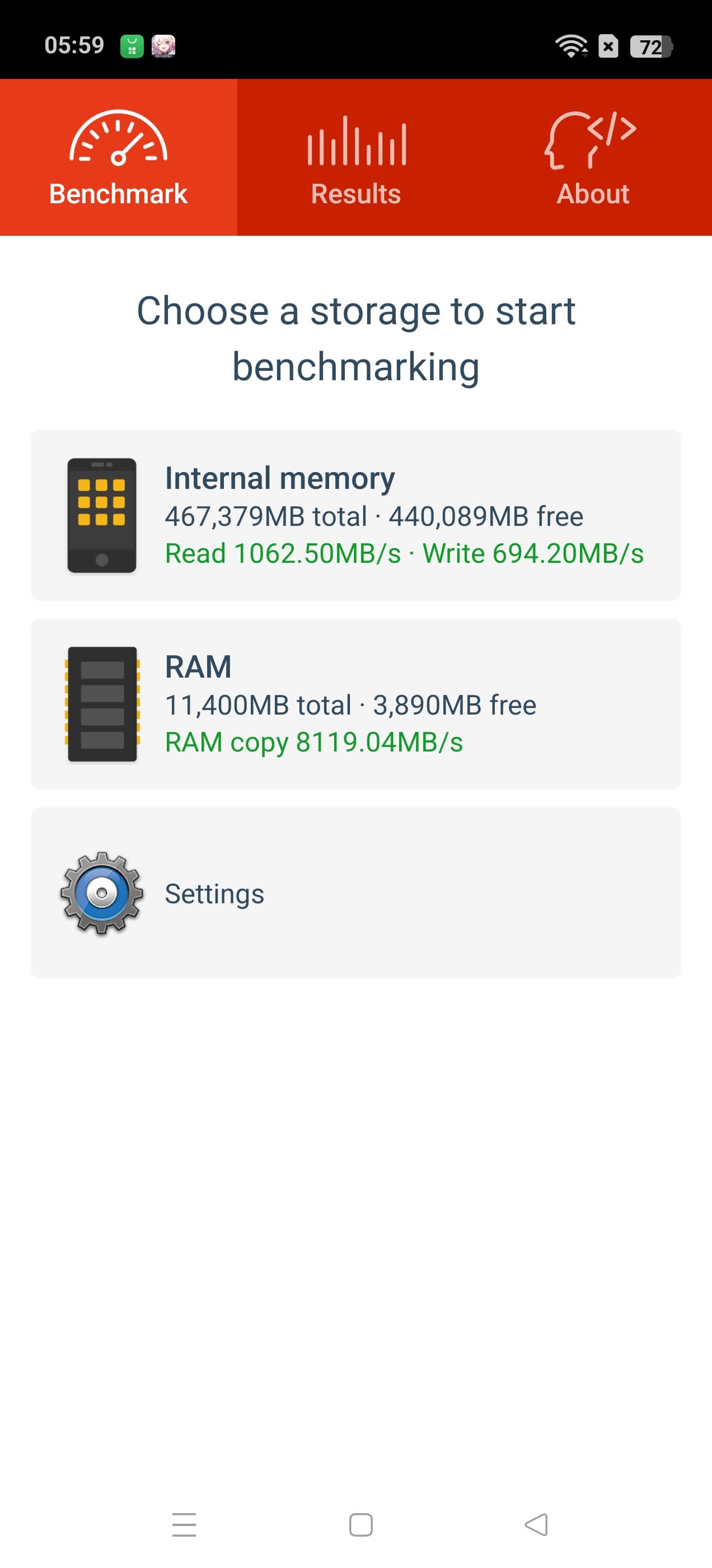712x1568 pixels.
Task: Tap the battery level indicator
Action: pos(650,46)
